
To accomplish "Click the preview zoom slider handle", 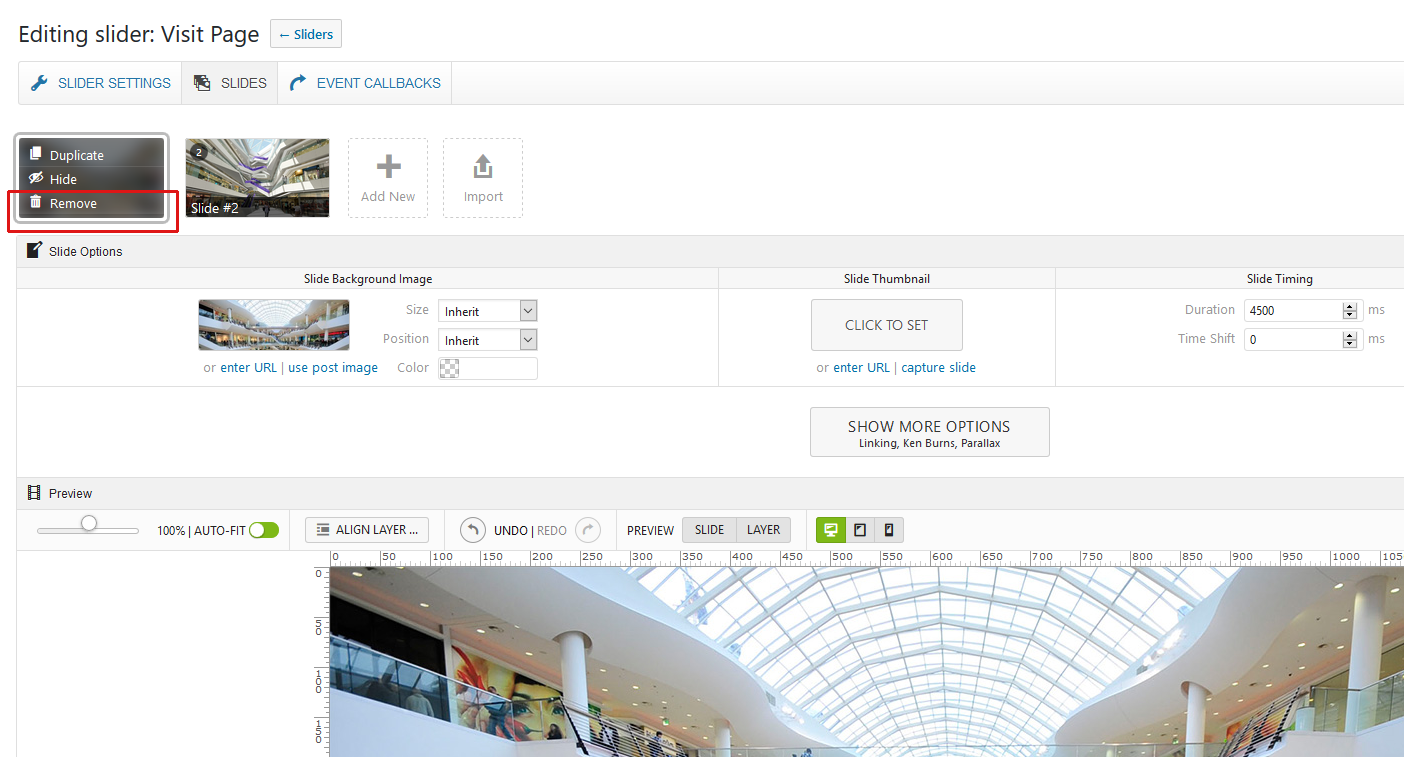I will click(89, 523).
